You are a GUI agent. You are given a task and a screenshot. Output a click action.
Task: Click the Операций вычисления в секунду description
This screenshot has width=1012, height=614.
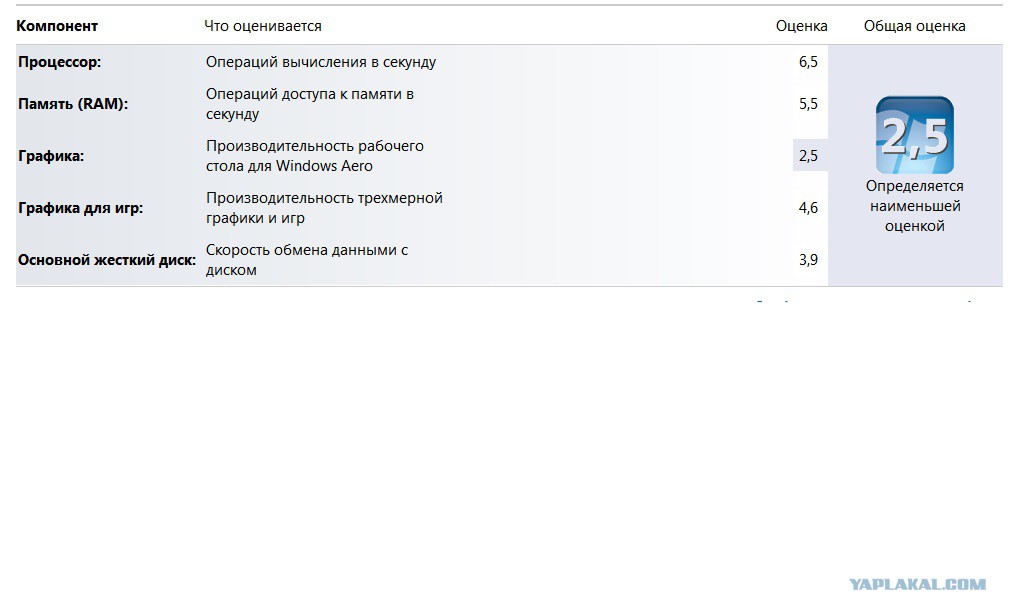coord(321,62)
